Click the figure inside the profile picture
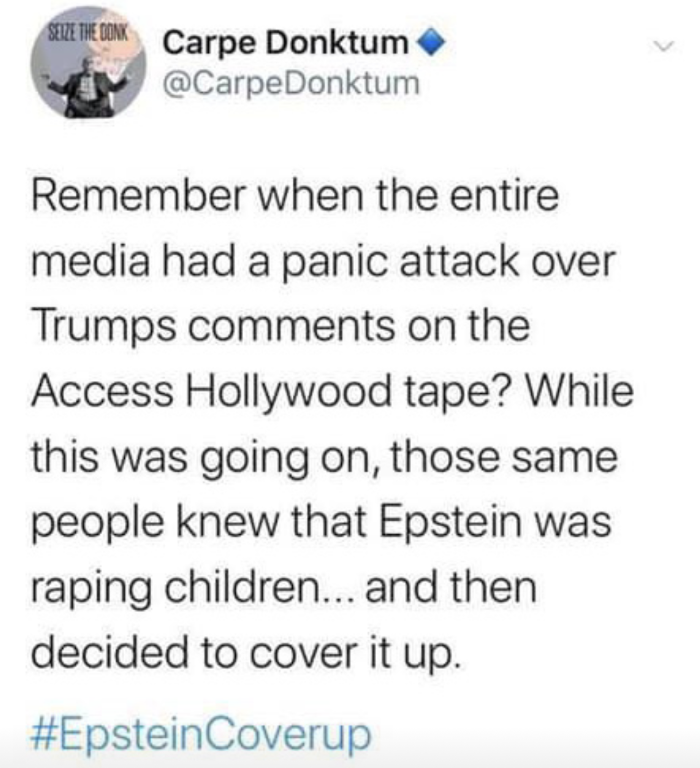The height and width of the screenshot is (768, 700). pyautogui.click(x=88, y=86)
